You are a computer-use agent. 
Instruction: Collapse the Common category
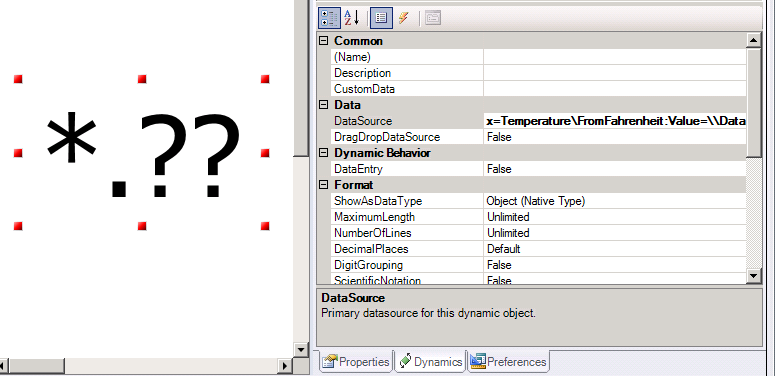point(324,41)
